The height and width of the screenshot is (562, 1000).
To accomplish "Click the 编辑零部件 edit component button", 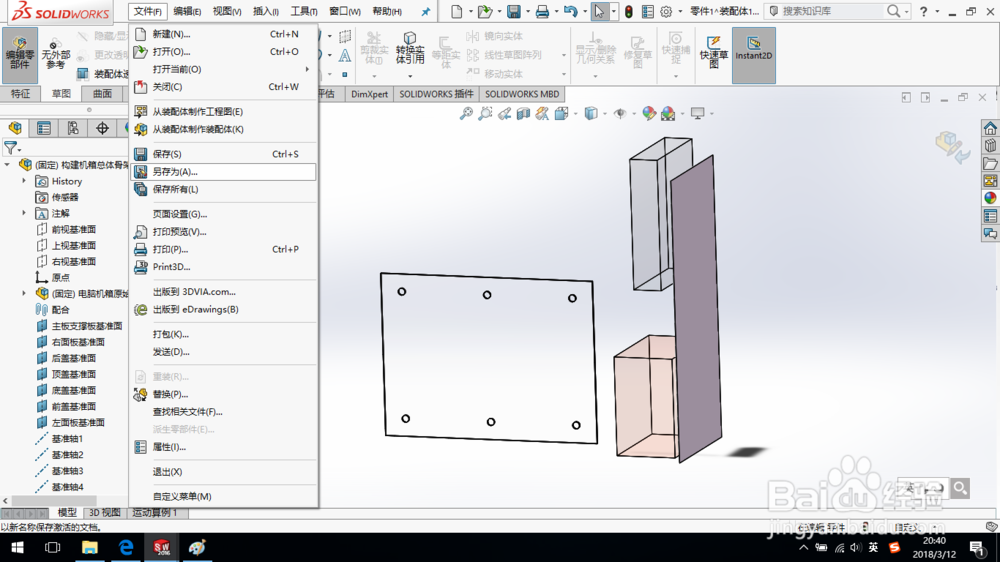I will pos(20,55).
